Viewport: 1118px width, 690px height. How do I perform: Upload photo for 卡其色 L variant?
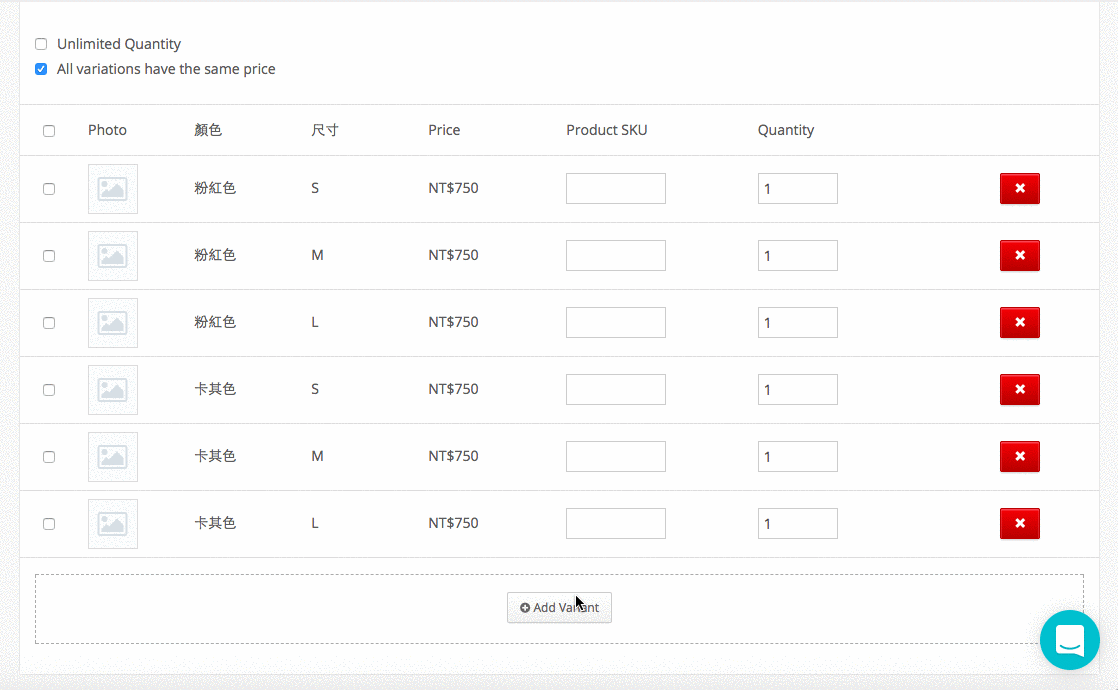point(113,524)
